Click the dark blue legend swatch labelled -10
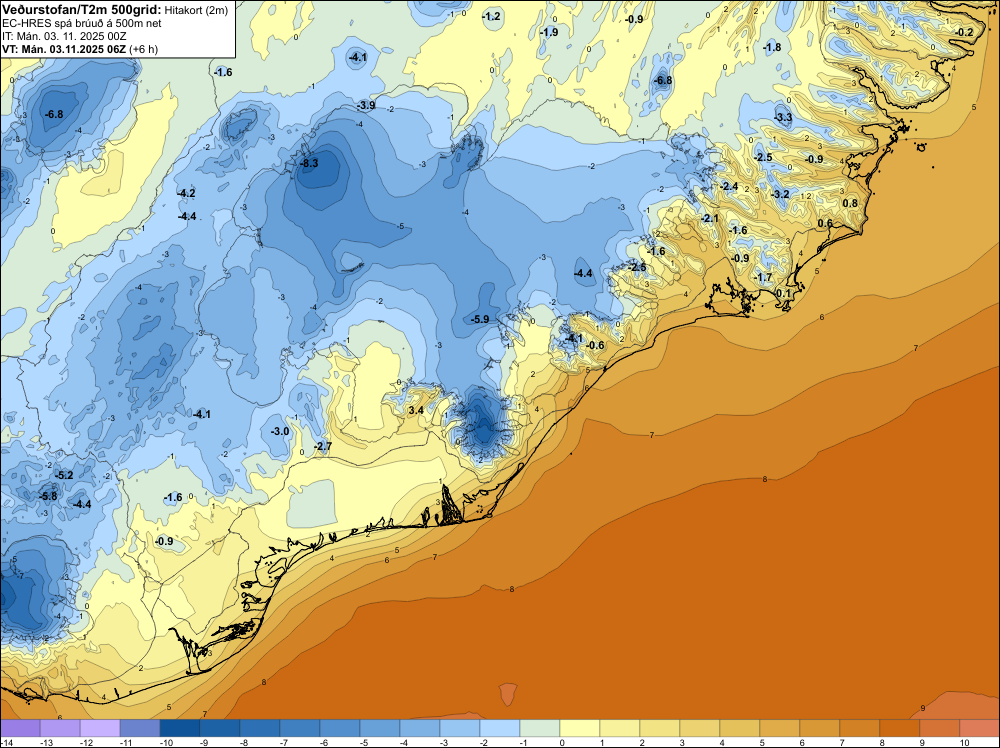Viewport: 1000px width, 748px height. [180, 728]
